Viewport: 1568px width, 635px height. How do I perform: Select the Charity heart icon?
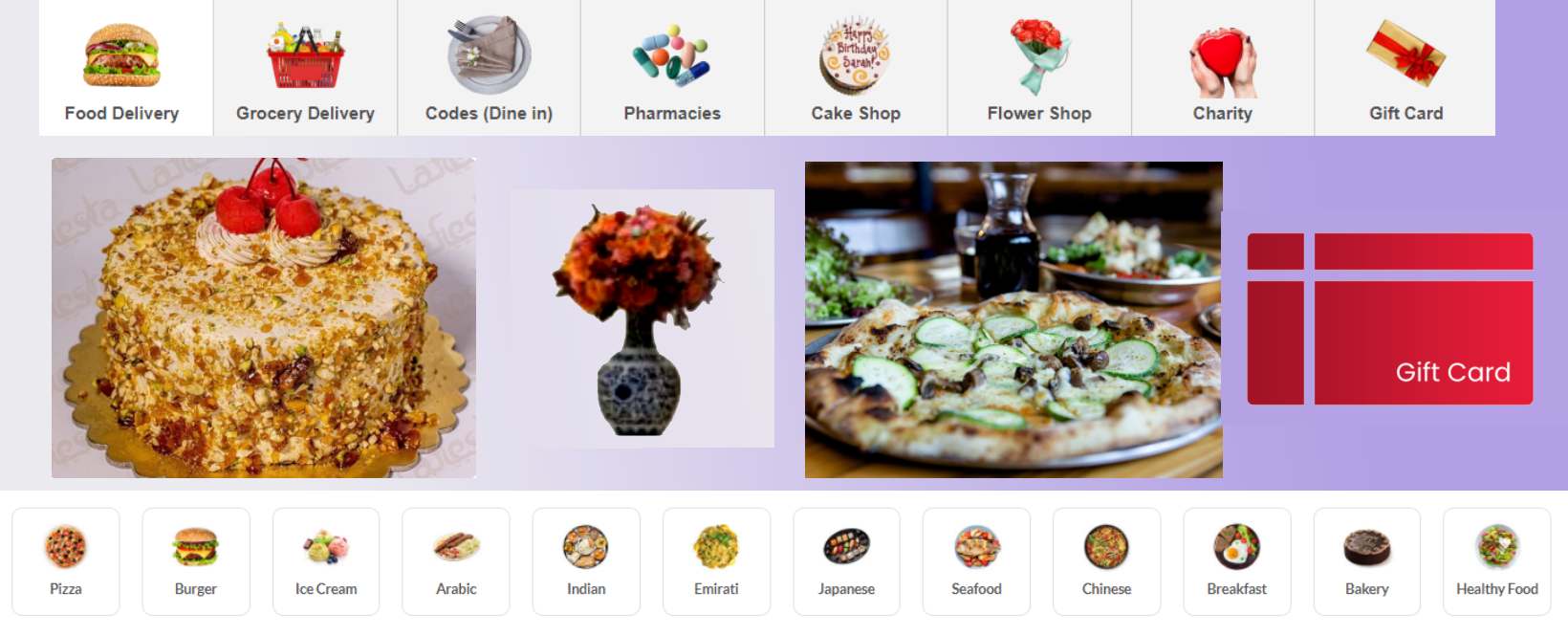click(1223, 61)
